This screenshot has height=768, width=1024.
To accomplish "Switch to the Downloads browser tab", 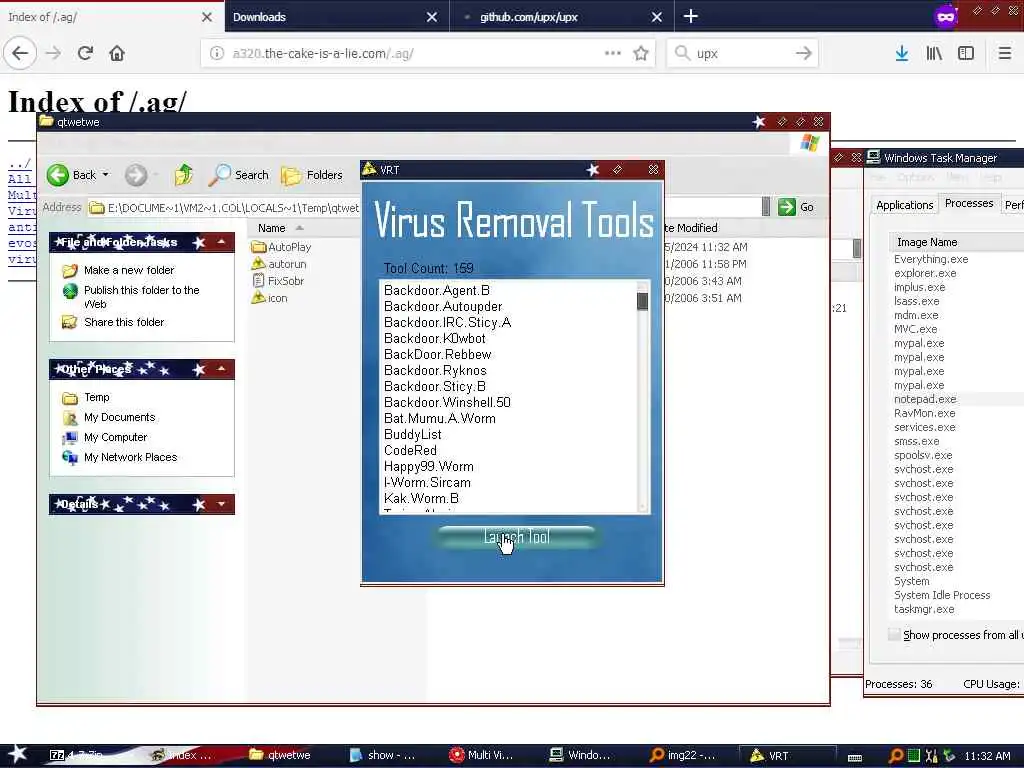I will tap(336, 17).
